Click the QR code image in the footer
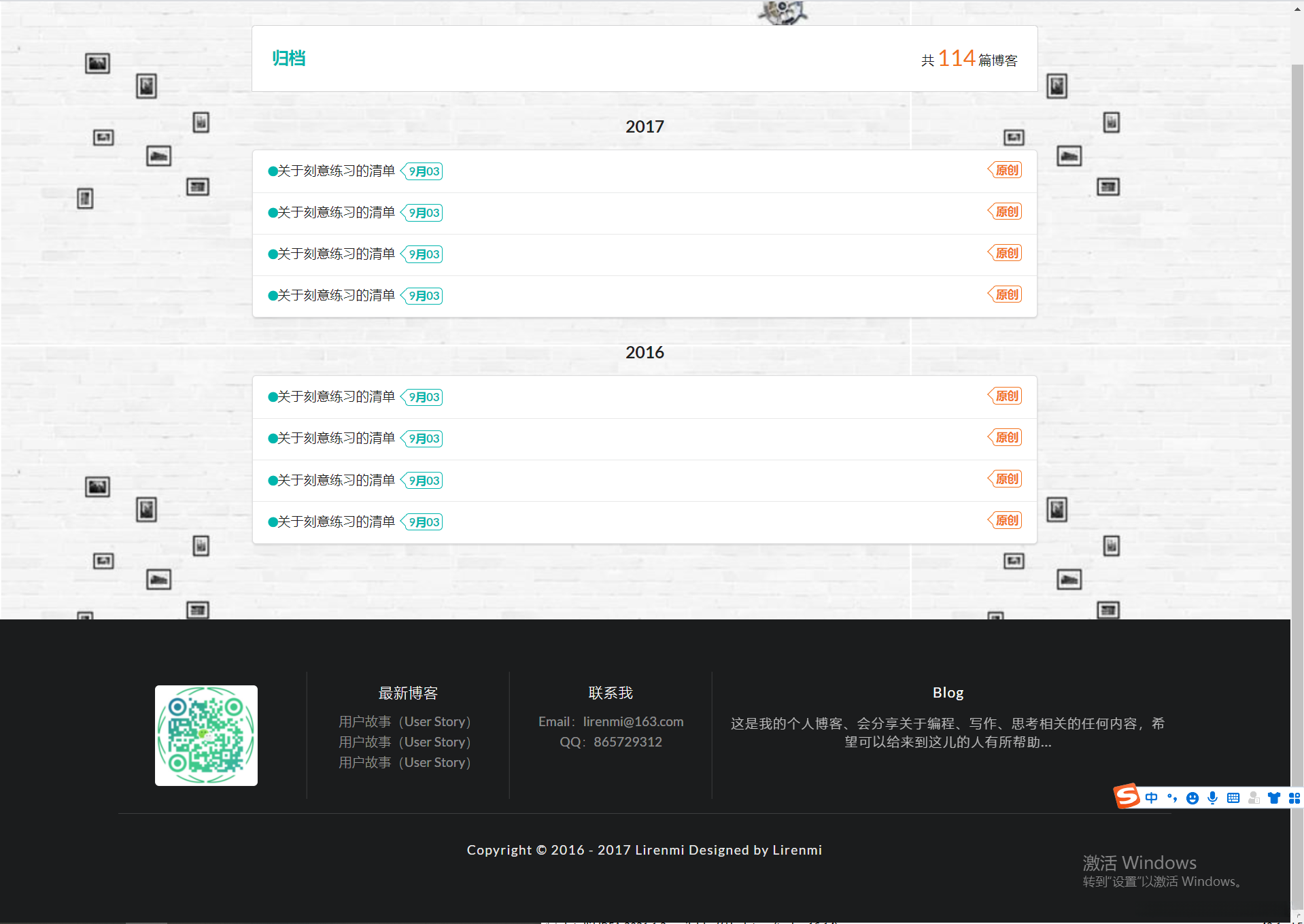 coord(206,736)
